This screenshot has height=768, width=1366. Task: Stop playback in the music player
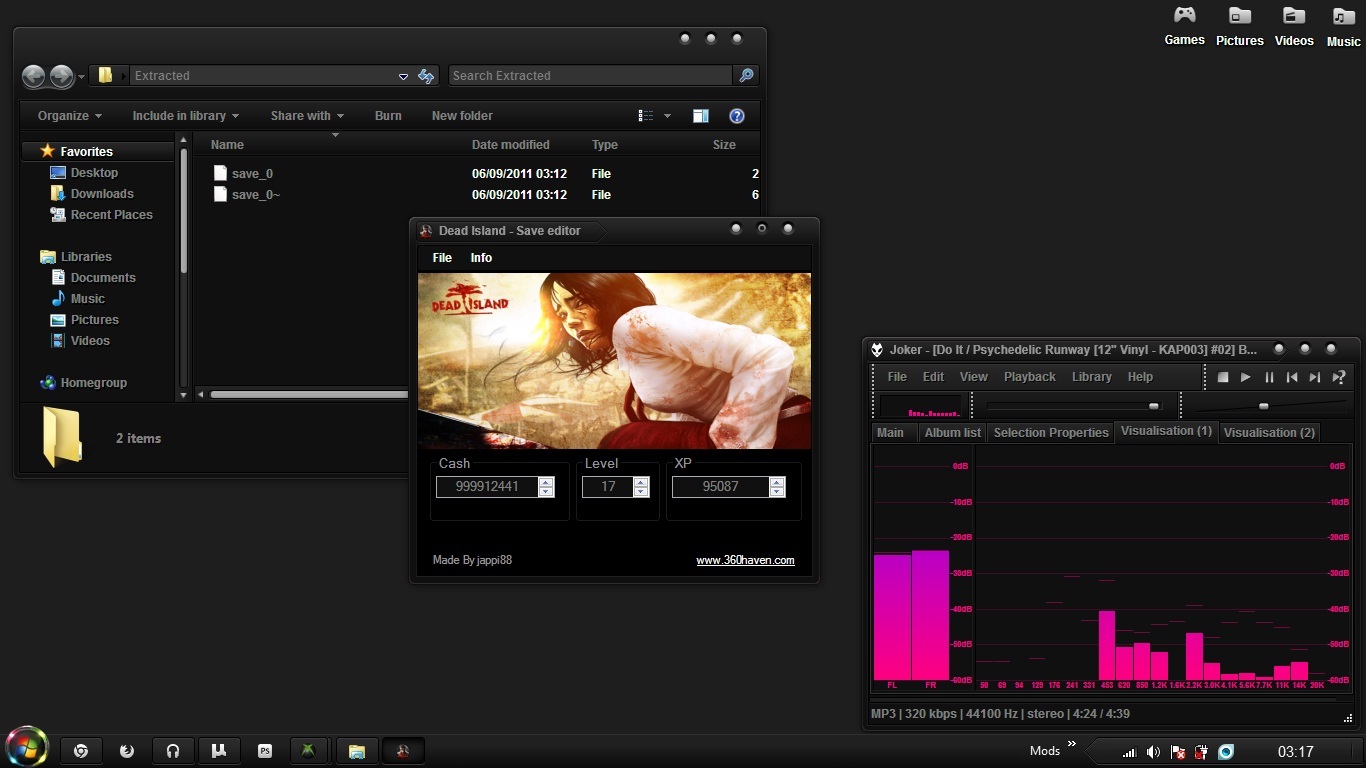coord(1222,377)
